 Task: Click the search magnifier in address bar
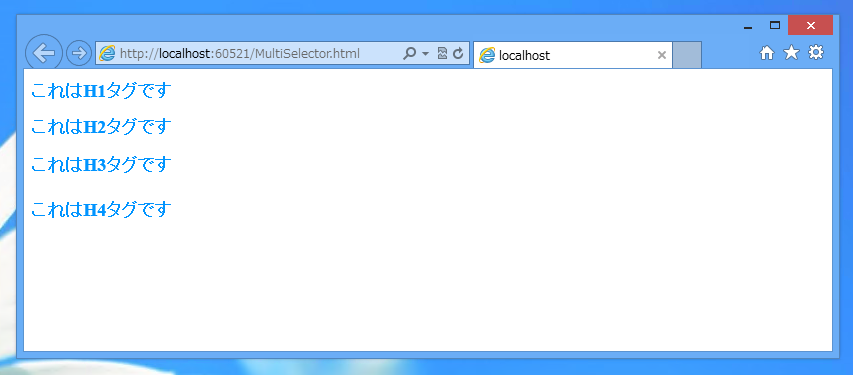click(x=410, y=53)
